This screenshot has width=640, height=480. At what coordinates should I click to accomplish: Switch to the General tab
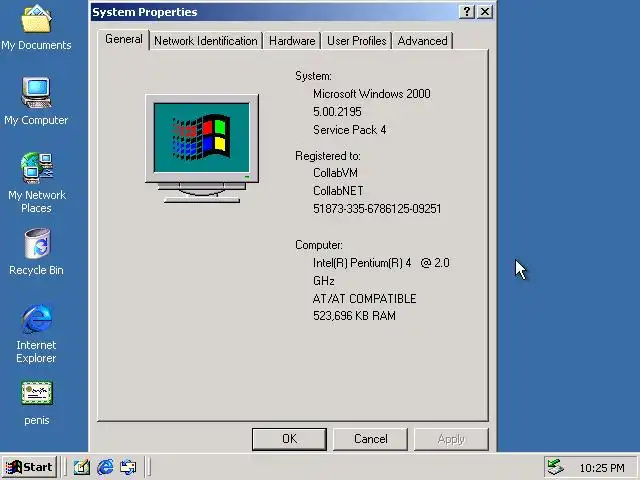pyautogui.click(x=124, y=40)
